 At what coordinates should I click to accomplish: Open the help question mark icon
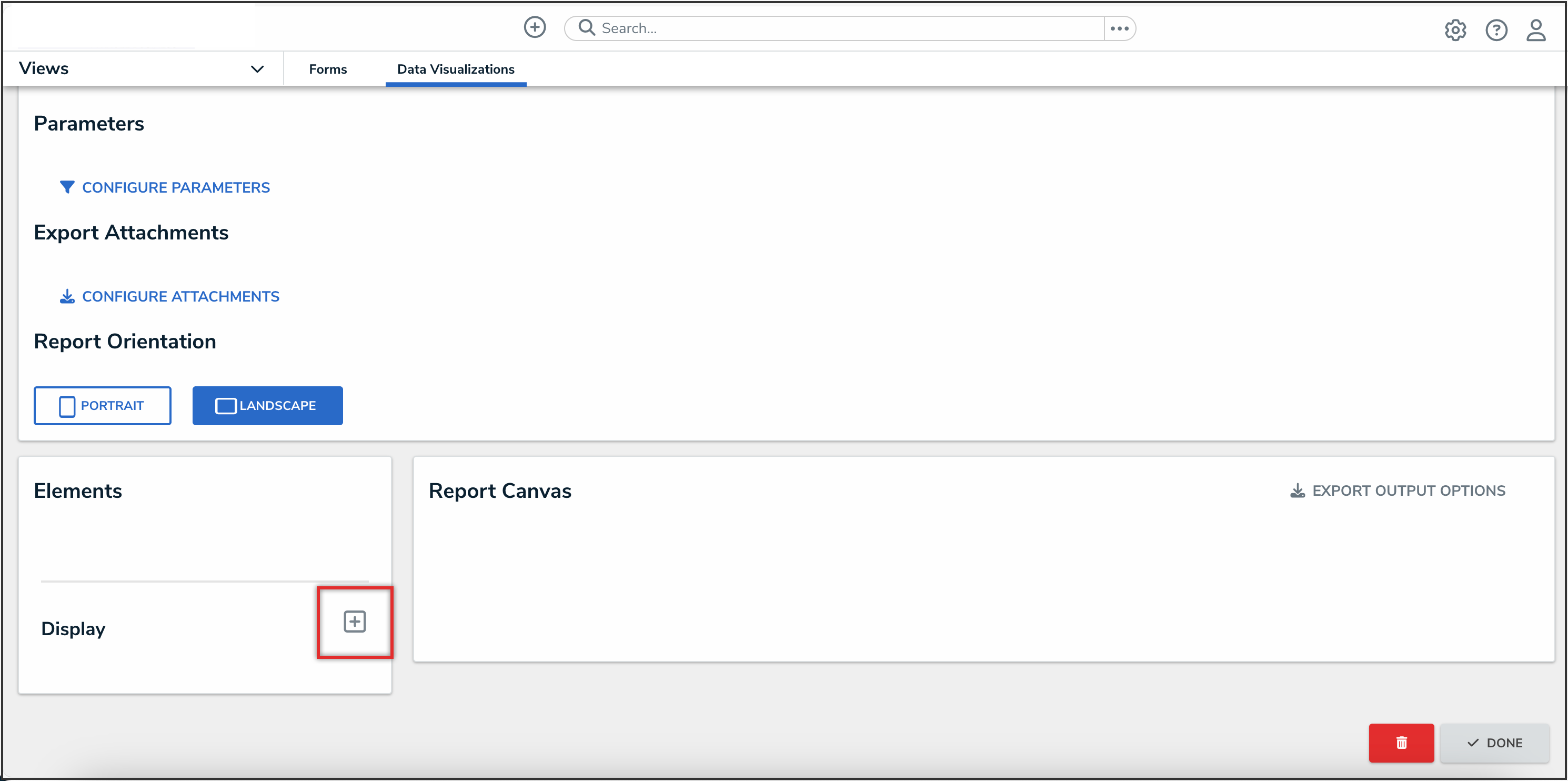point(1495,30)
